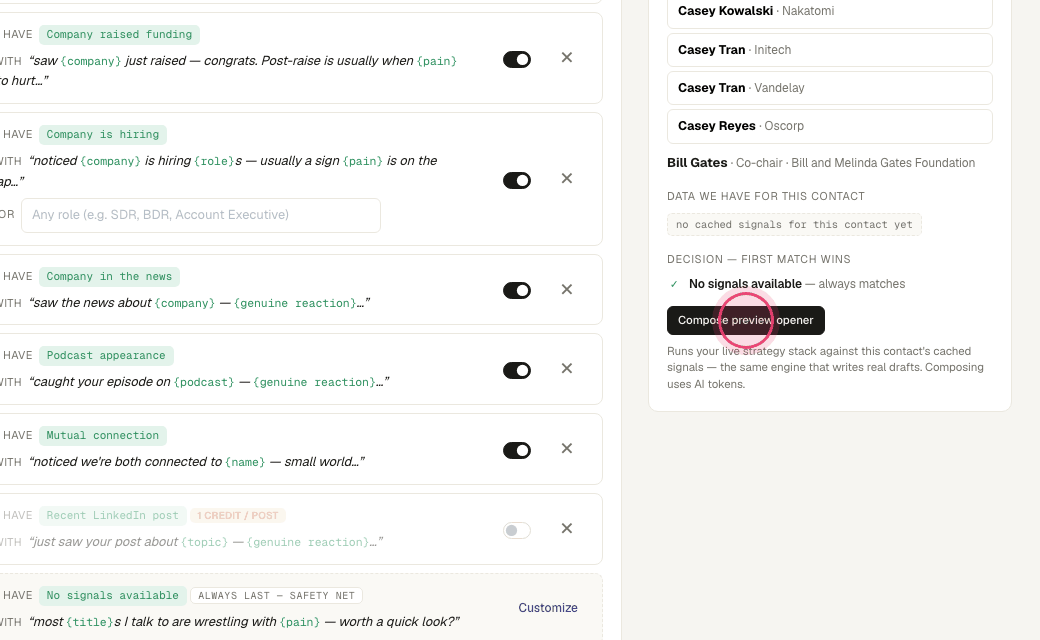This screenshot has width=1040, height=640.
Task: Click DATA WE HAVE FOR THIS CONTACT heading
Action: (766, 196)
